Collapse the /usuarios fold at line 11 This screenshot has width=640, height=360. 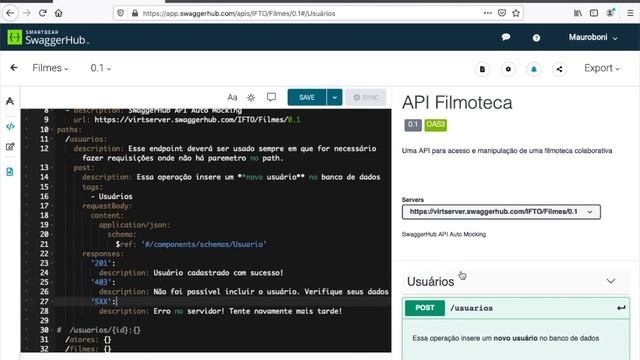(x=52, y=139)
